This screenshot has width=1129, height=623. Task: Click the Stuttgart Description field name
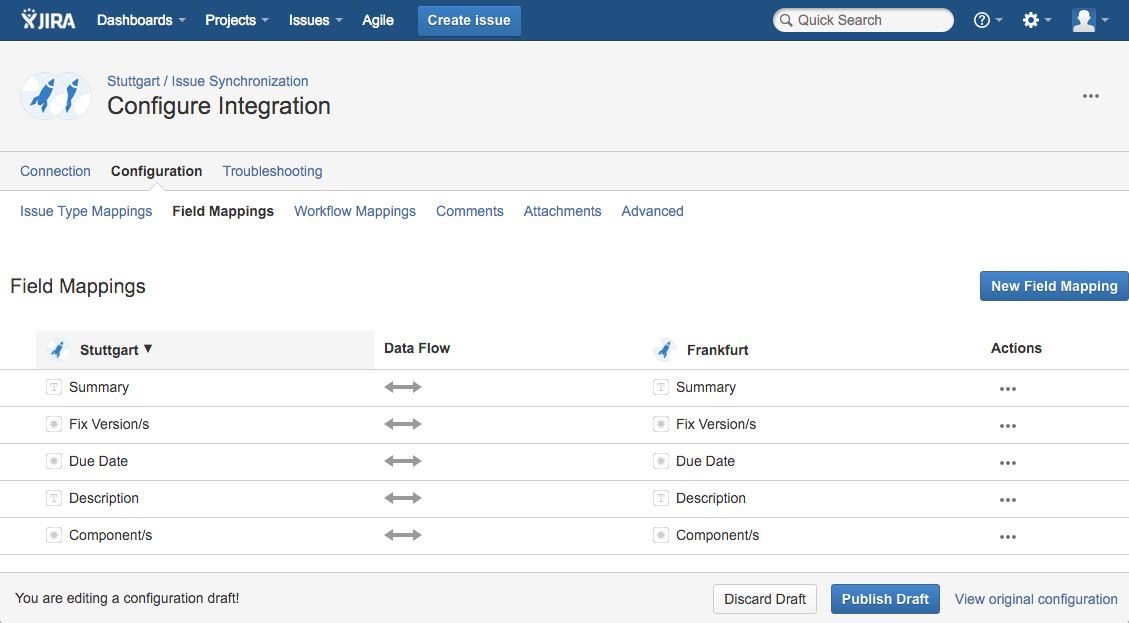click(104, 498)
